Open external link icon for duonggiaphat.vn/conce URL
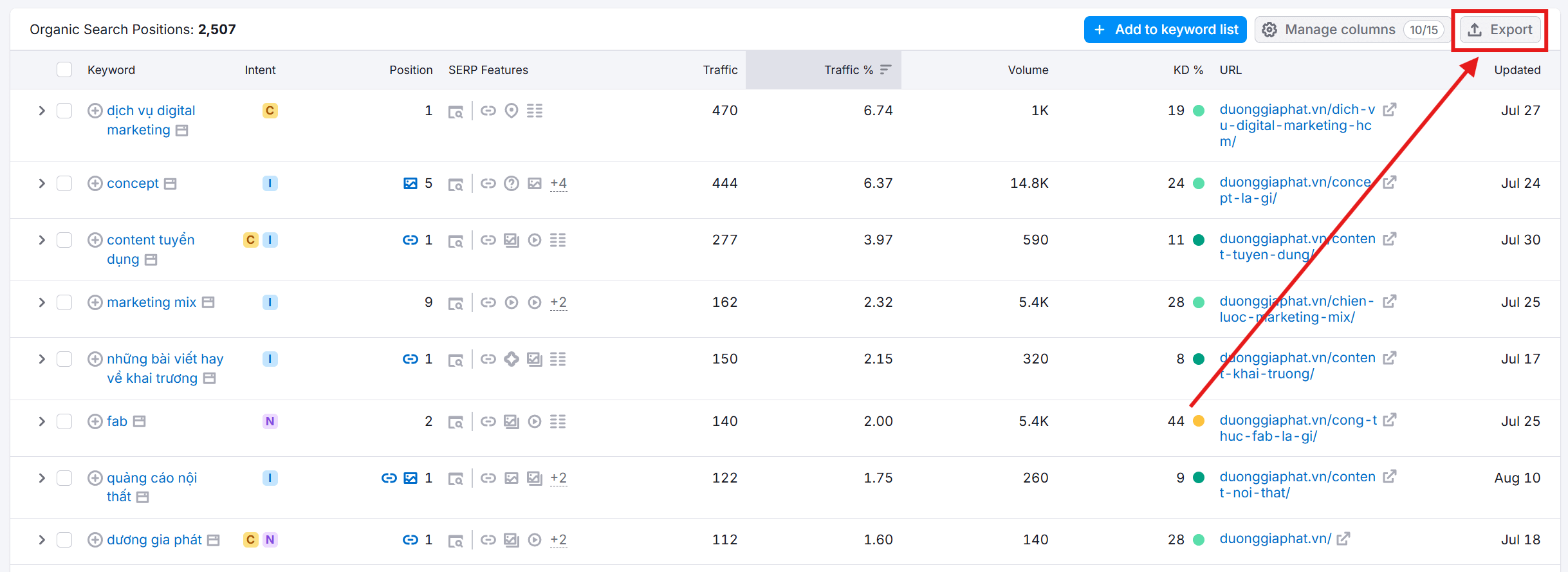The image size is (1568, 572). click(x=1389, y=183)
